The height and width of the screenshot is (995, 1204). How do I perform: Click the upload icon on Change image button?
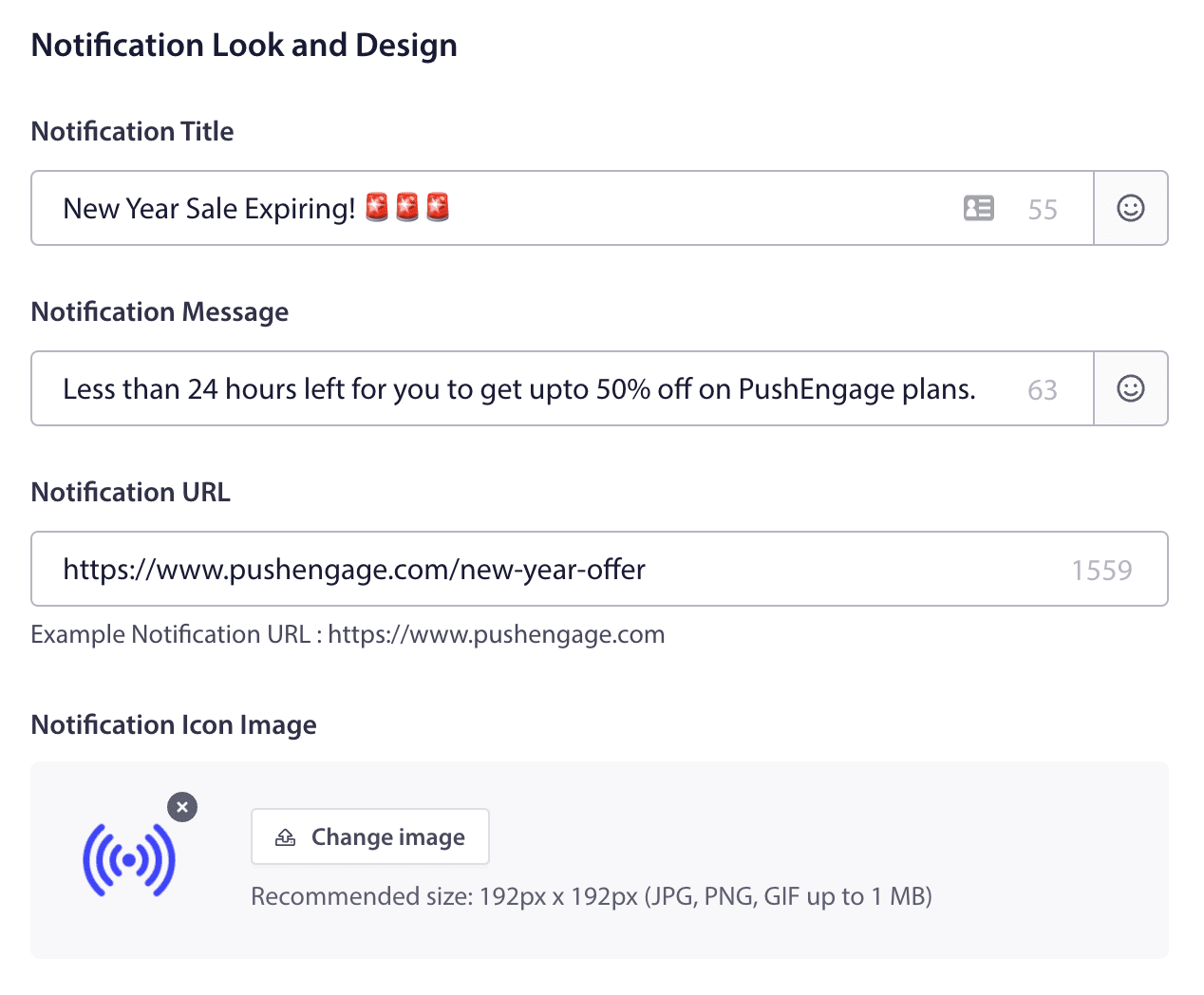point(285,837)
